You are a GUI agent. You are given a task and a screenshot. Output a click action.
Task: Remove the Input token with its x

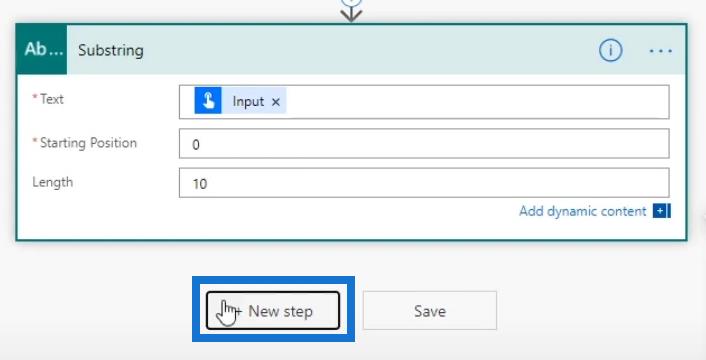click(276, 102)
